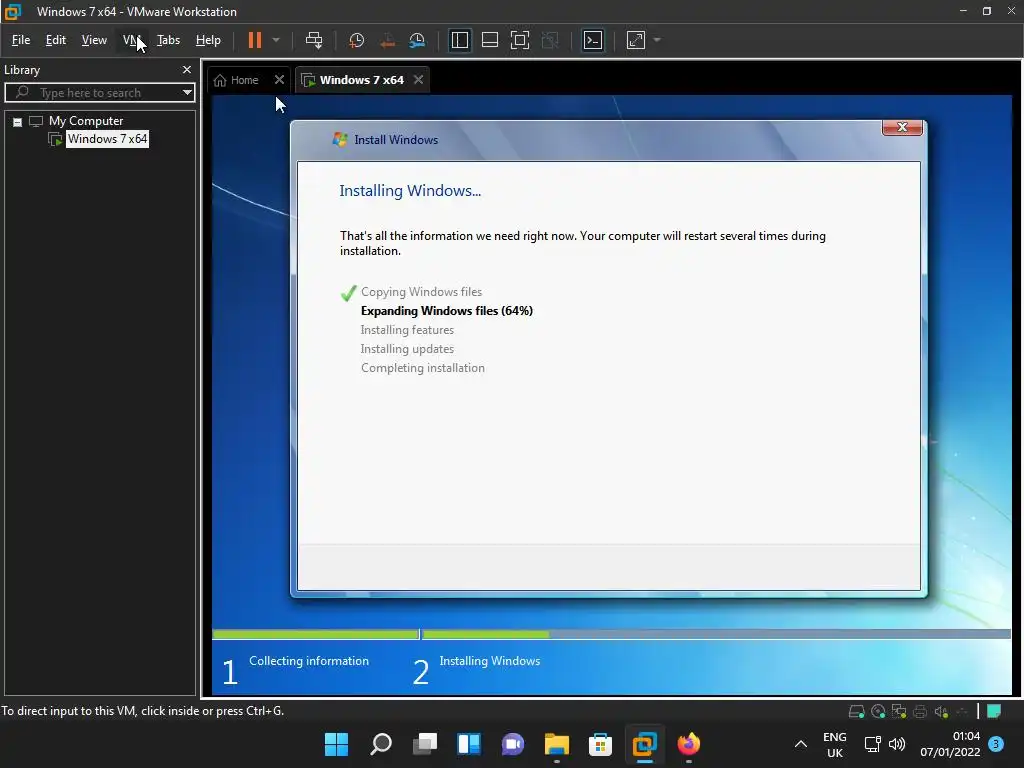Screen dimensions: 1024x768
Task: Open the Widgets panel on the taskbar
Action: (469, 744)
